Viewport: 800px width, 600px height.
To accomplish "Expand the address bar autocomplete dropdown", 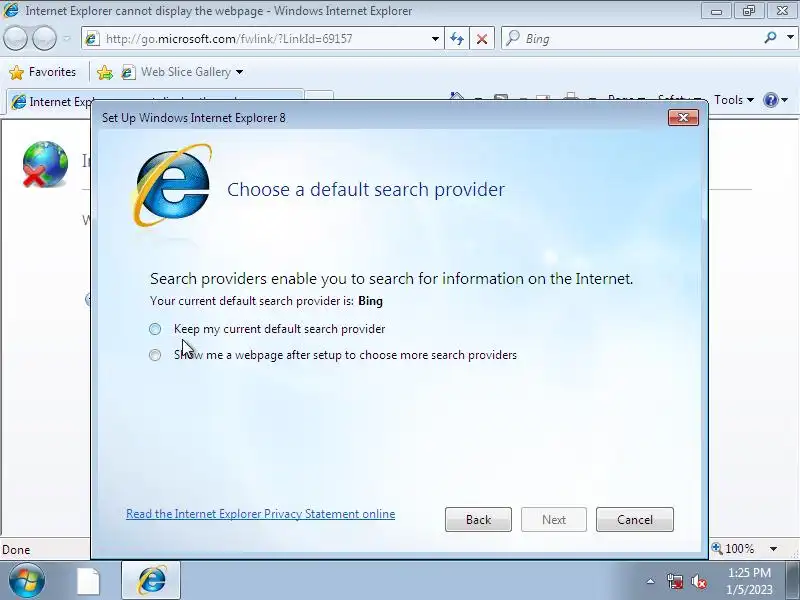I will pyautogui.click(x=435, y=39).
